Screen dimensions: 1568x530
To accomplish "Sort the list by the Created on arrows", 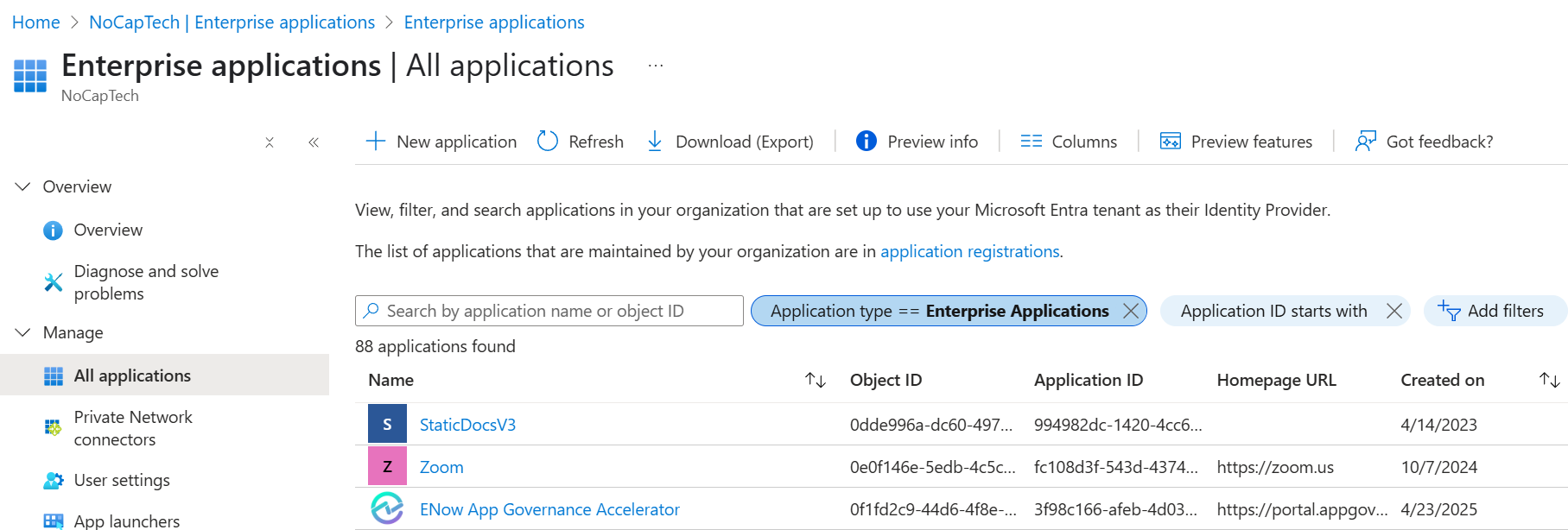I will tap(1550, 380).
